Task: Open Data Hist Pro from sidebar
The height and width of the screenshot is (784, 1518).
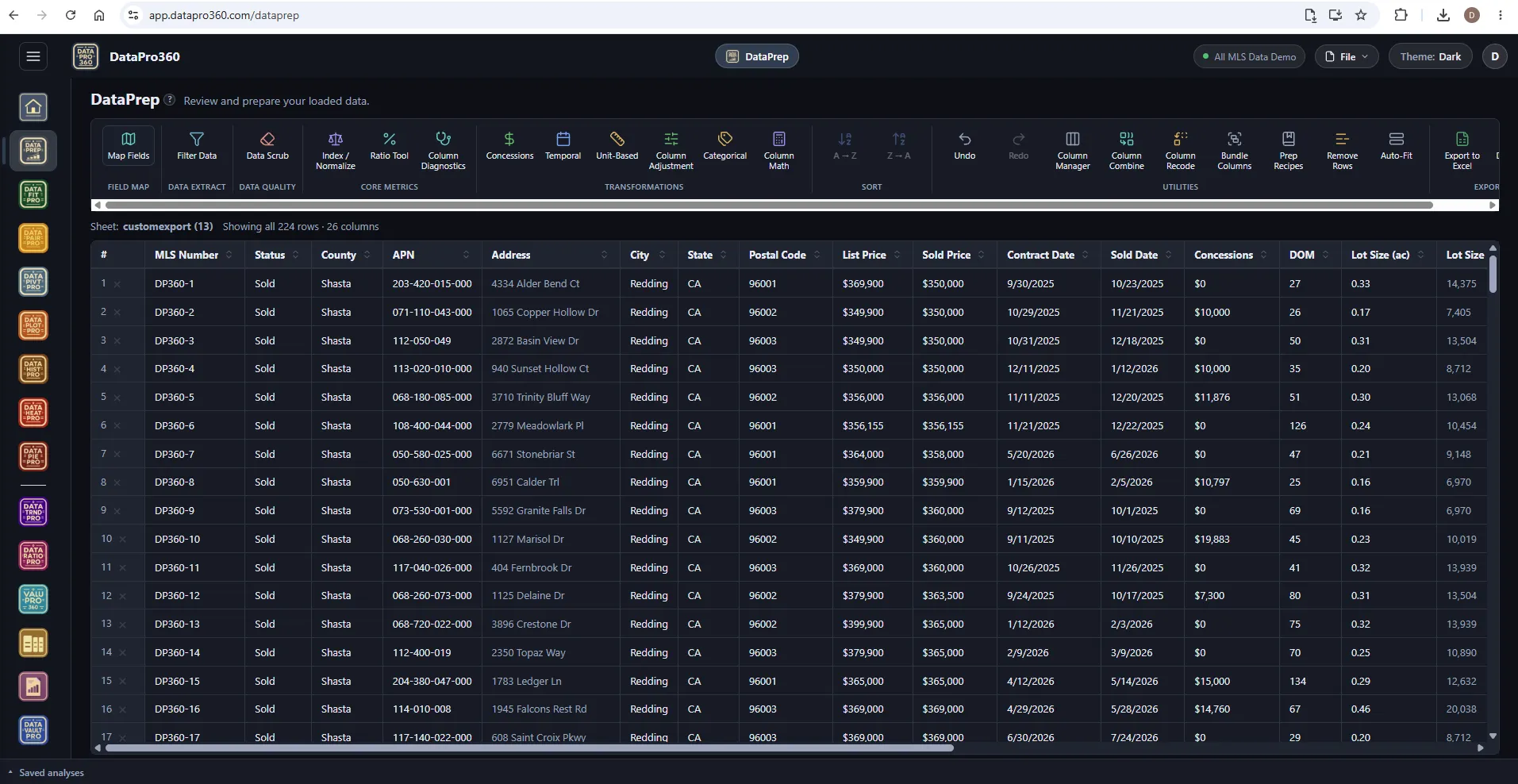Action: 33,369
